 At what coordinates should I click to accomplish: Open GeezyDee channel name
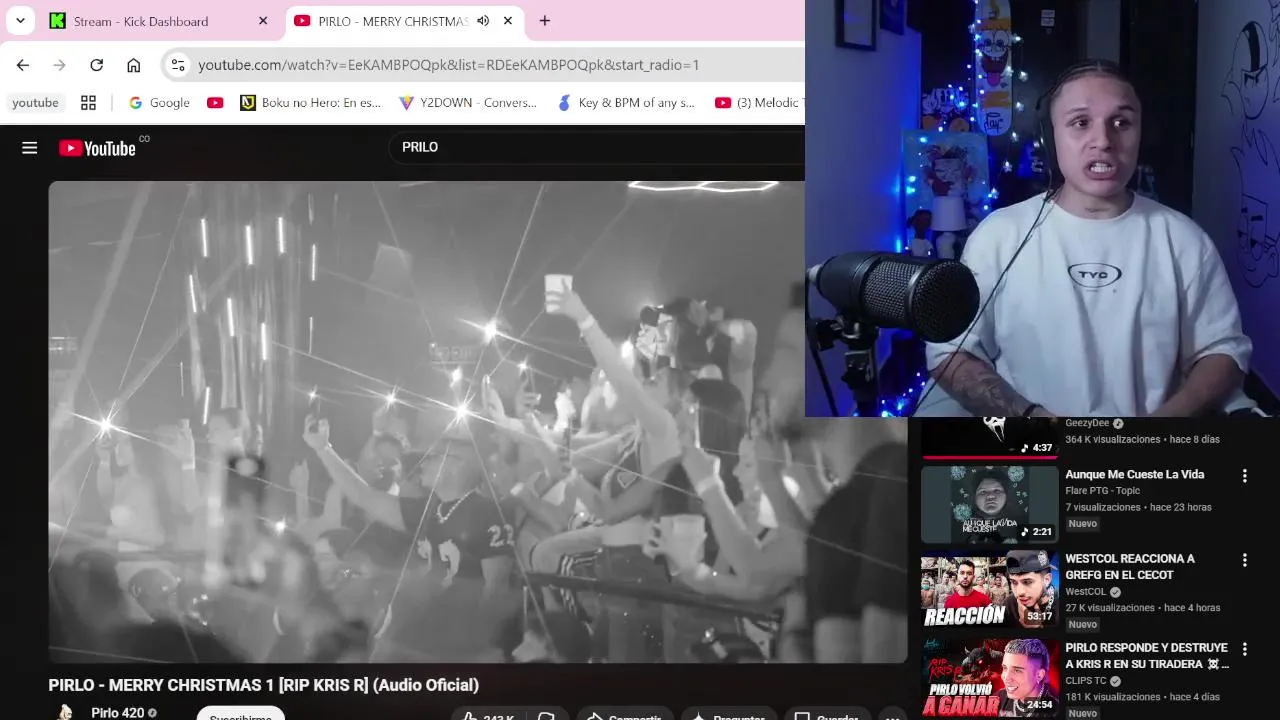[x=1087, y=423]
